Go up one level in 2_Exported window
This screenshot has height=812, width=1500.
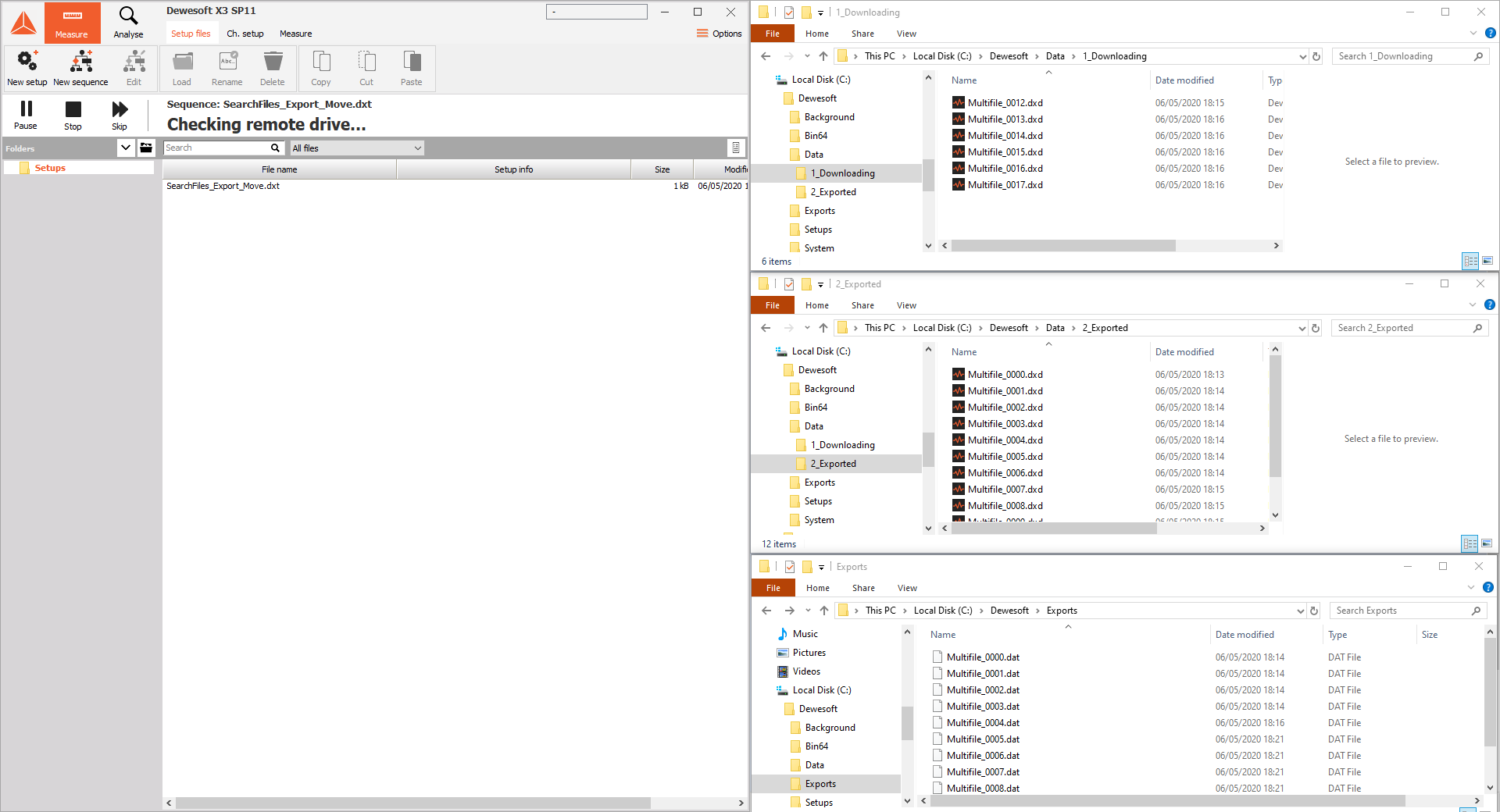(823, 328)
